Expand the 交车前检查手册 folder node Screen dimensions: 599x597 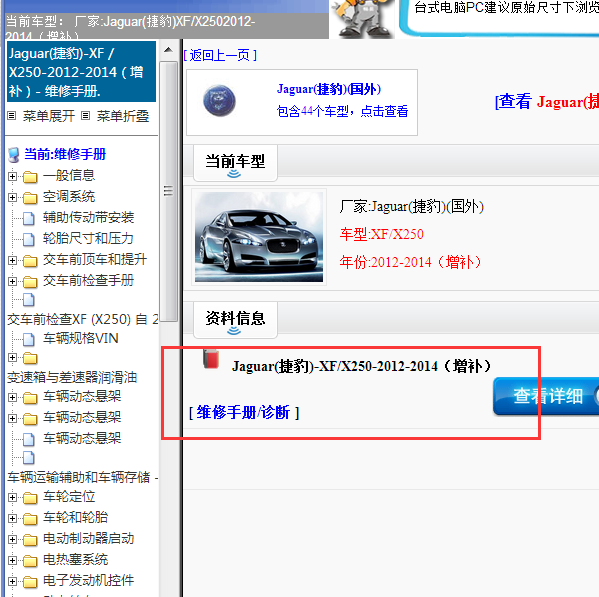(x=12, y=282)
